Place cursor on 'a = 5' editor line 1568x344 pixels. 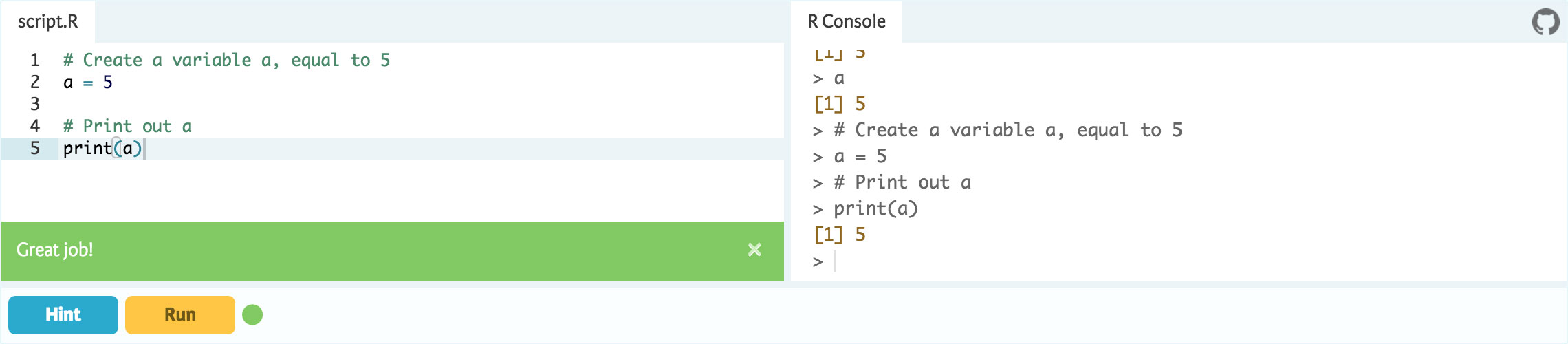point(87,83)
